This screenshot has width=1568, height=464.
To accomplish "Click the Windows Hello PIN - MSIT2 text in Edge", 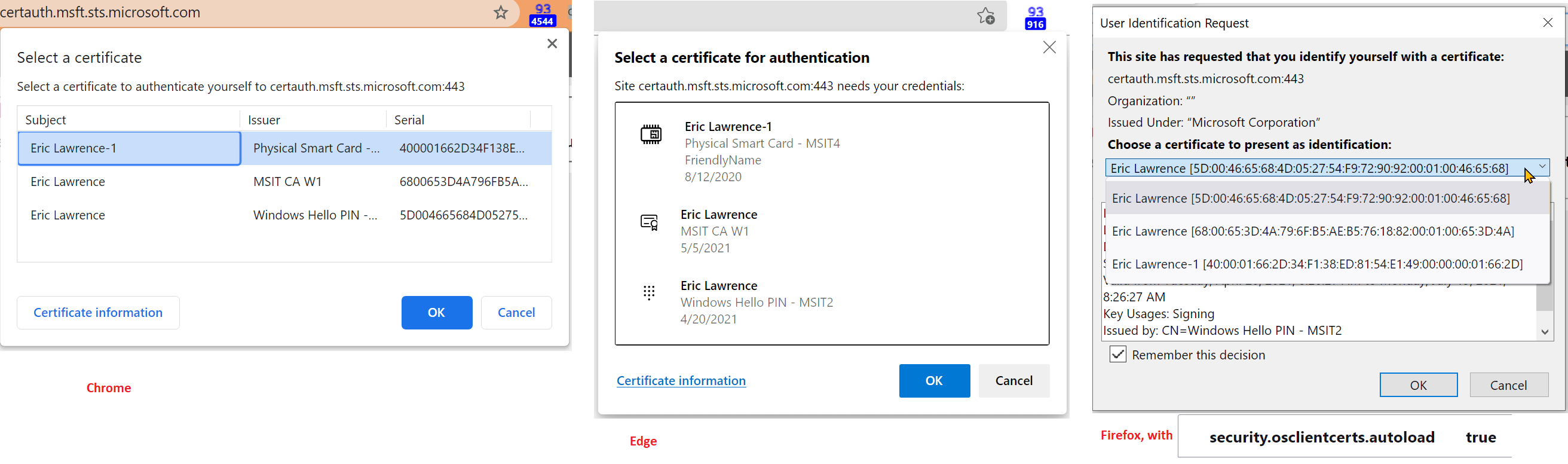I will (x=757, y=302).
